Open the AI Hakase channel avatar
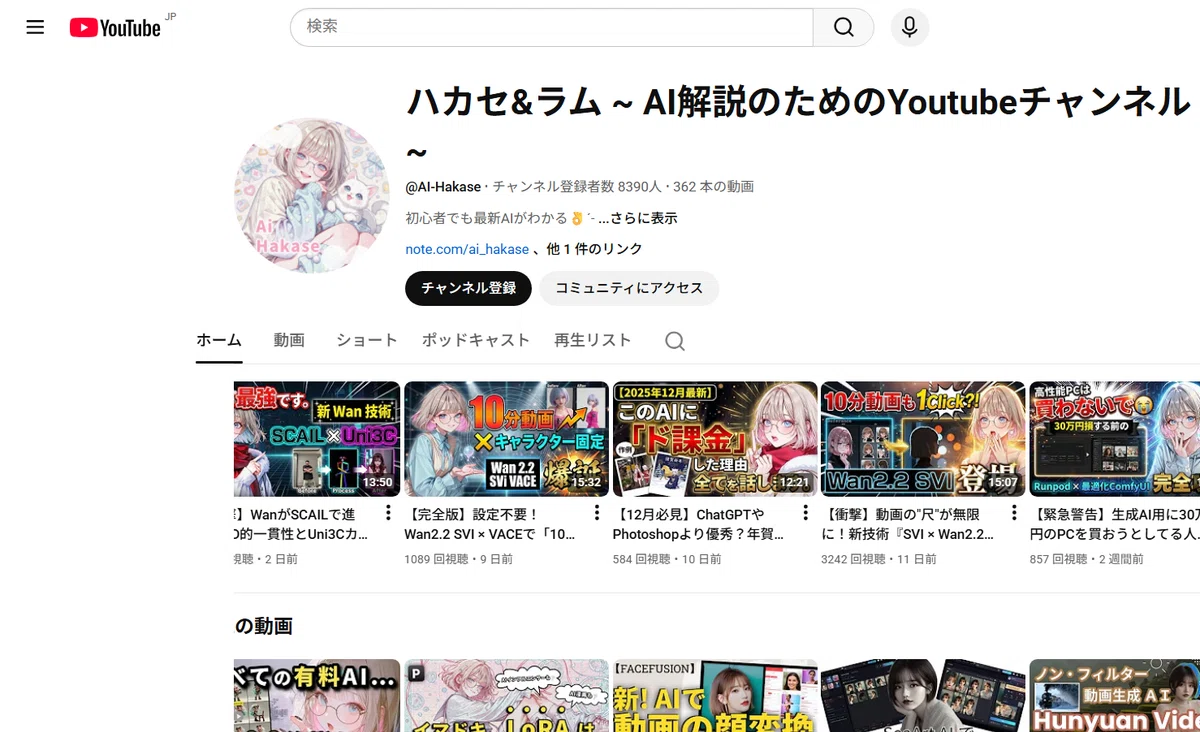 (x=312, y=196)
